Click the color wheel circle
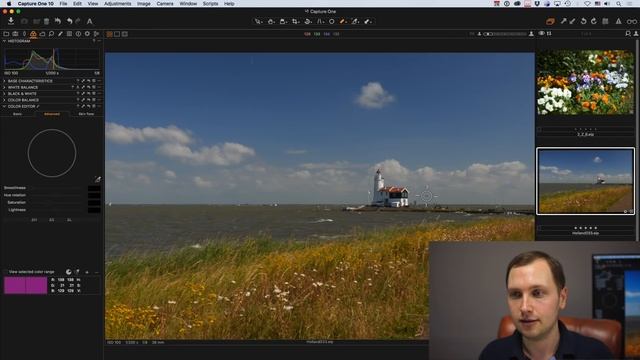The width and height of the screenshot is (640, 360). click(x=52, y=153)
